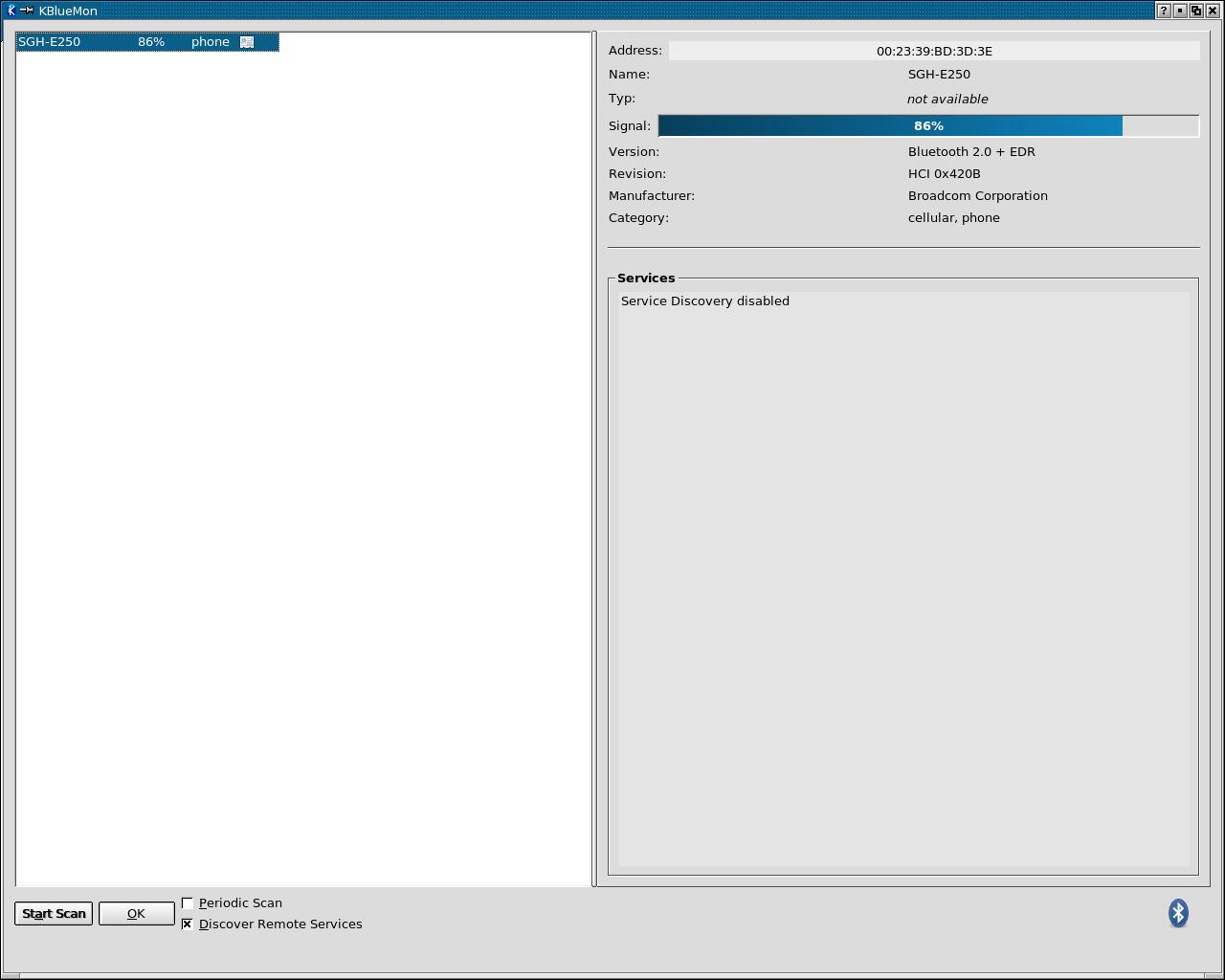Enable the Periodic Scan checkbox
The image size is (1225, 980).
pos(188,902)
